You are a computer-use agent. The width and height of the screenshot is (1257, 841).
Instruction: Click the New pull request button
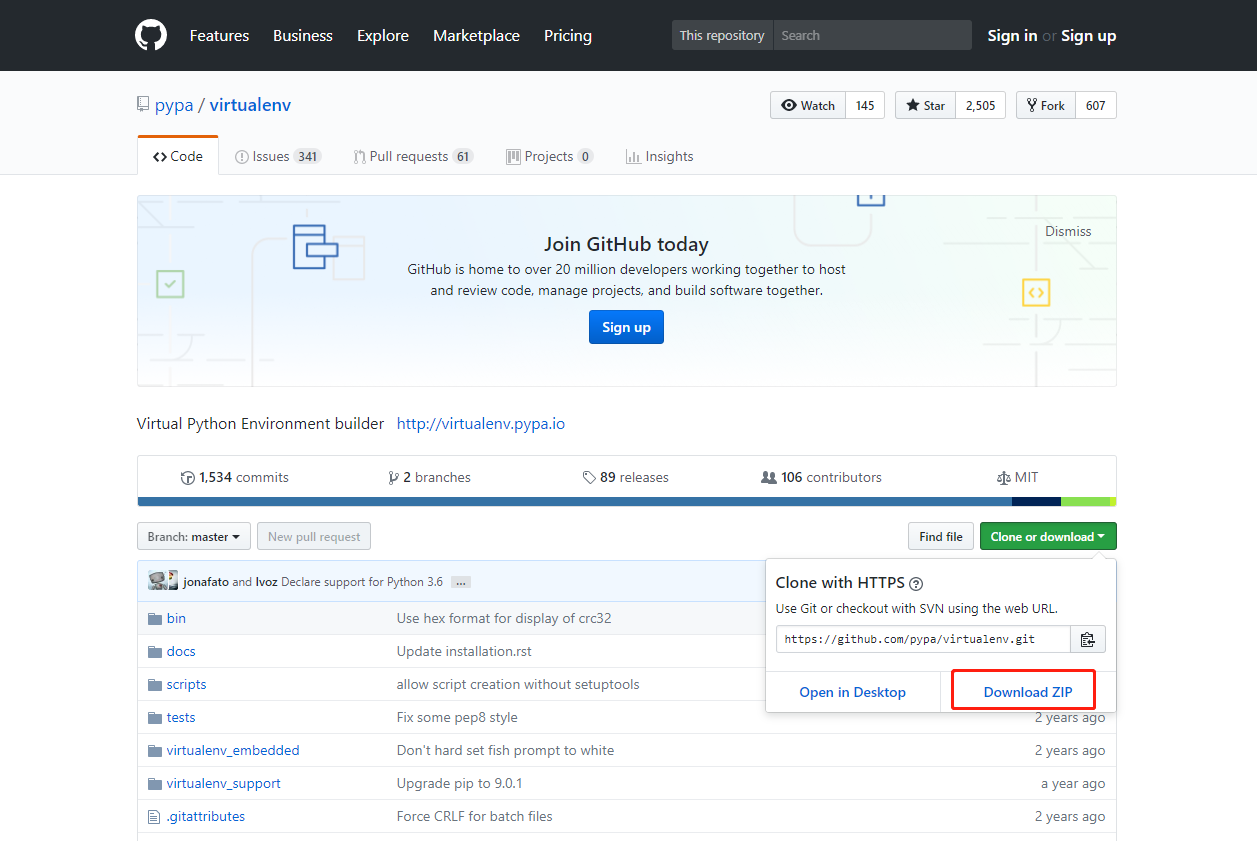[x=314, y=537]
